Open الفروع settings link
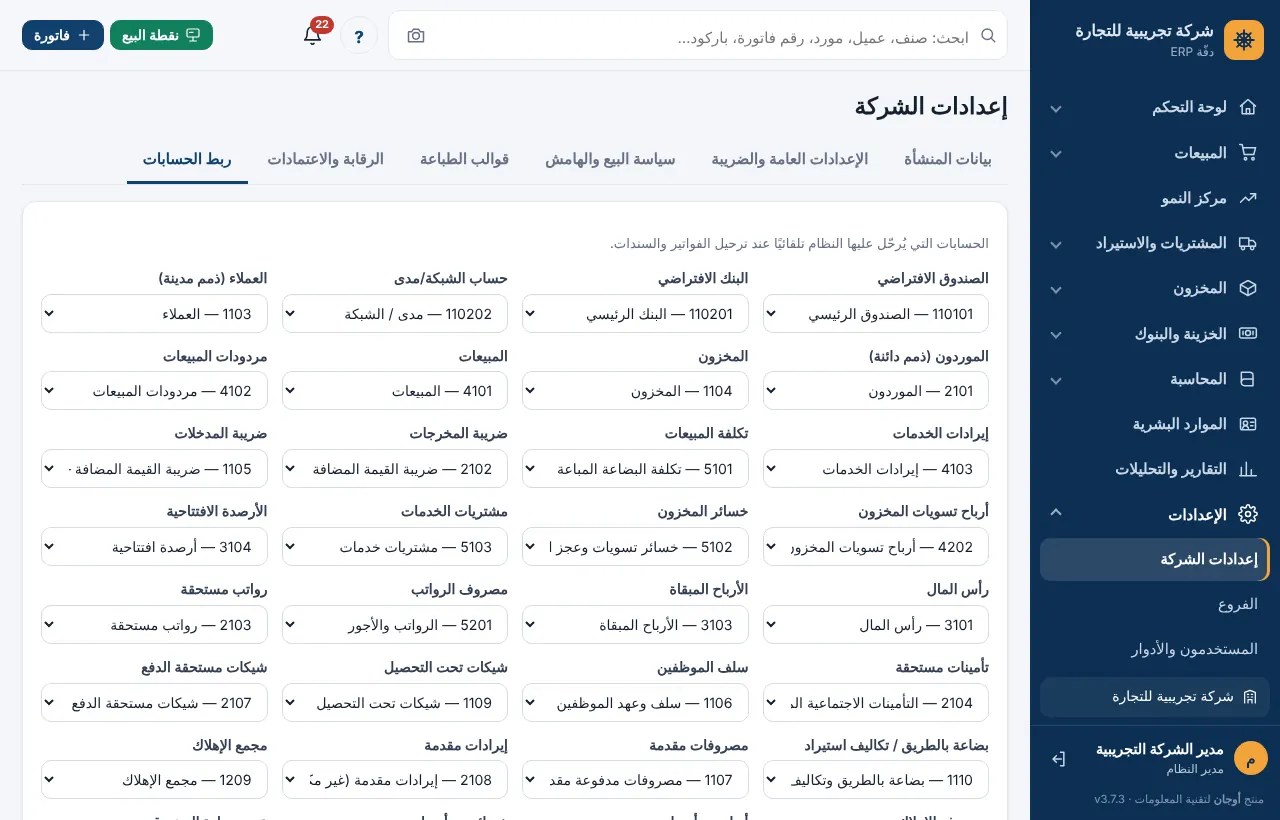Screen dimensions: 1280x820 (1155, 604)
